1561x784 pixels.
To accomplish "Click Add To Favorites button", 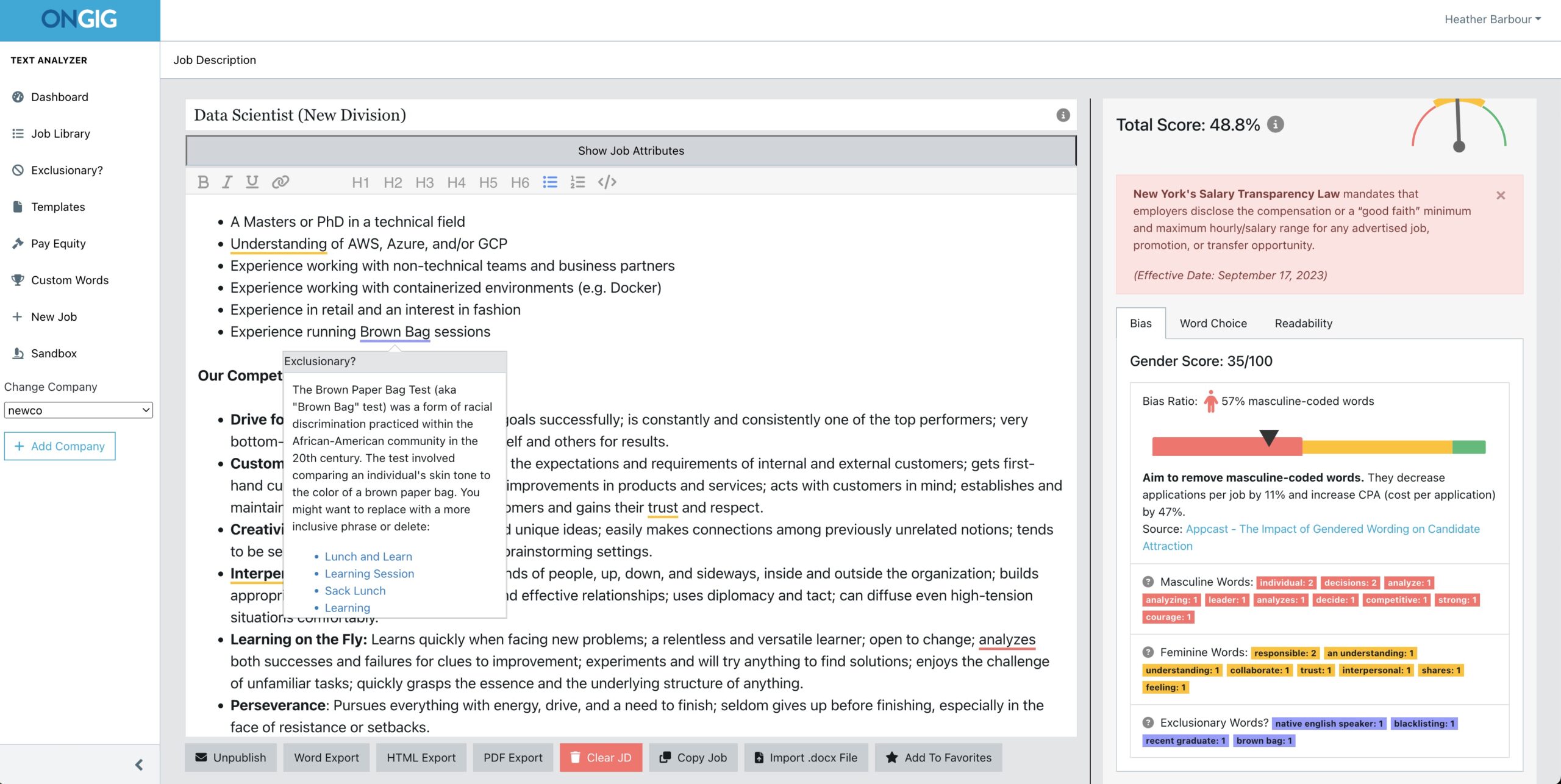I will click(x=938, y=757).
